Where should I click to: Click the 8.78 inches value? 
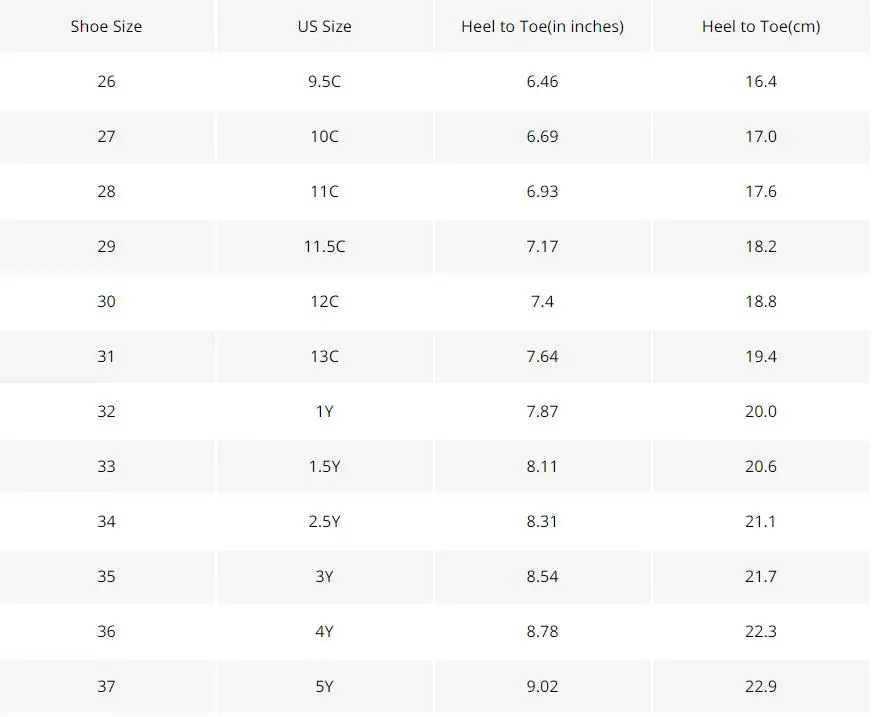(542, 631)
